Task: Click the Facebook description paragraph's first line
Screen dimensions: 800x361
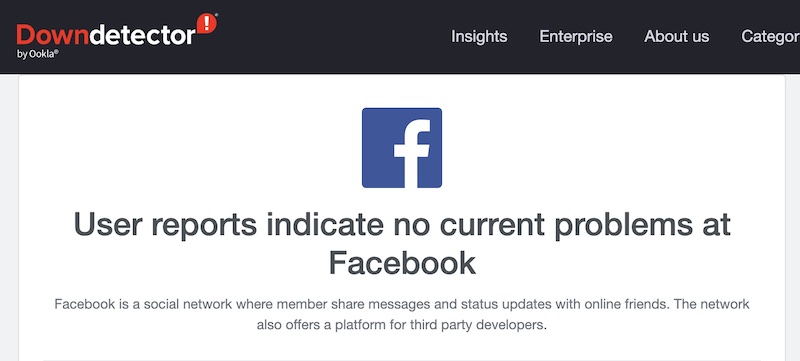Action: (x=402, y=304)
